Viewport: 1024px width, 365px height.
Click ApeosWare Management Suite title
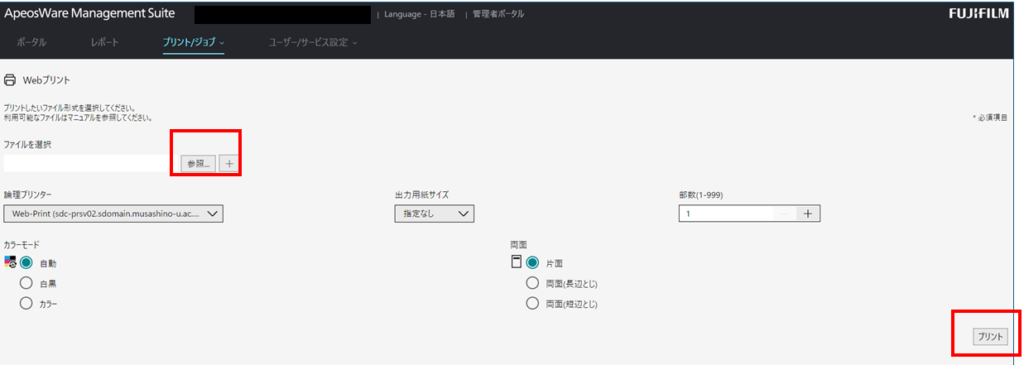point(89,14)
